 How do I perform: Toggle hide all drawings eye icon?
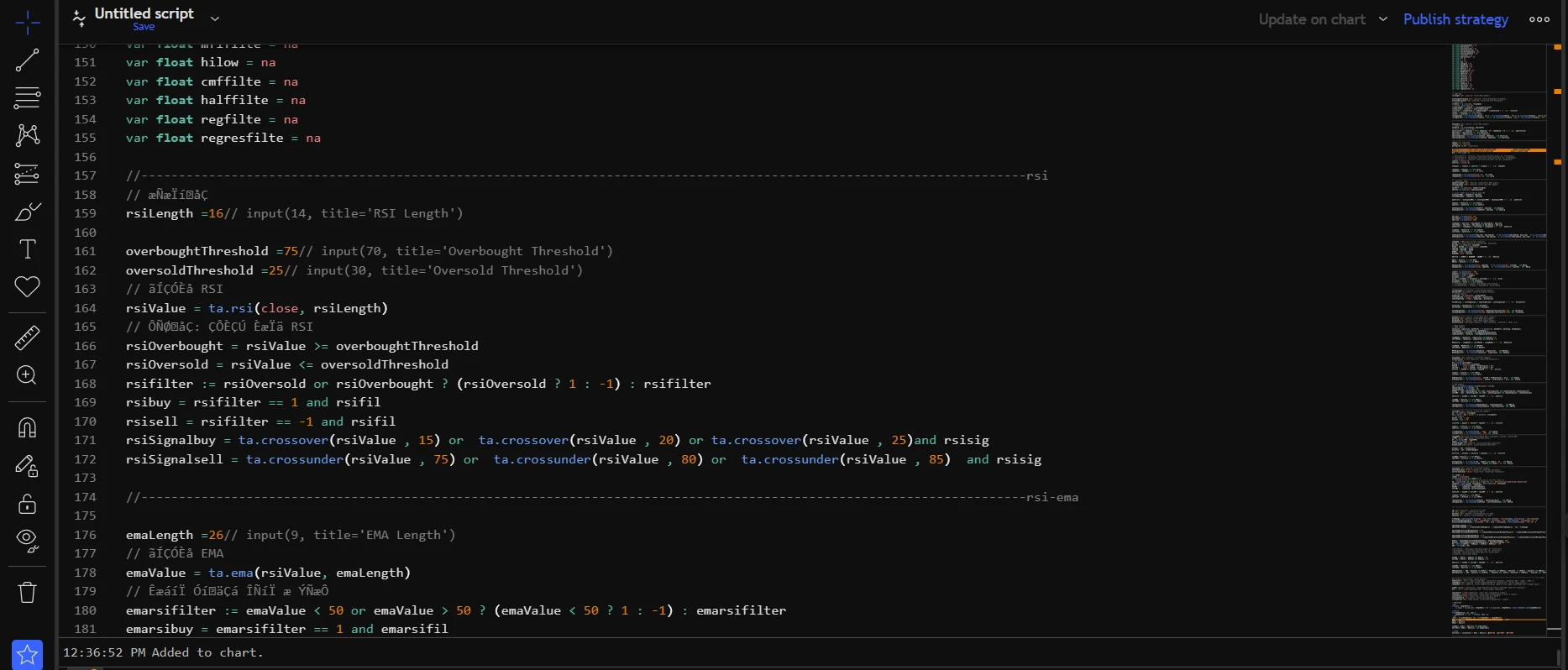(x=27, y=541)
